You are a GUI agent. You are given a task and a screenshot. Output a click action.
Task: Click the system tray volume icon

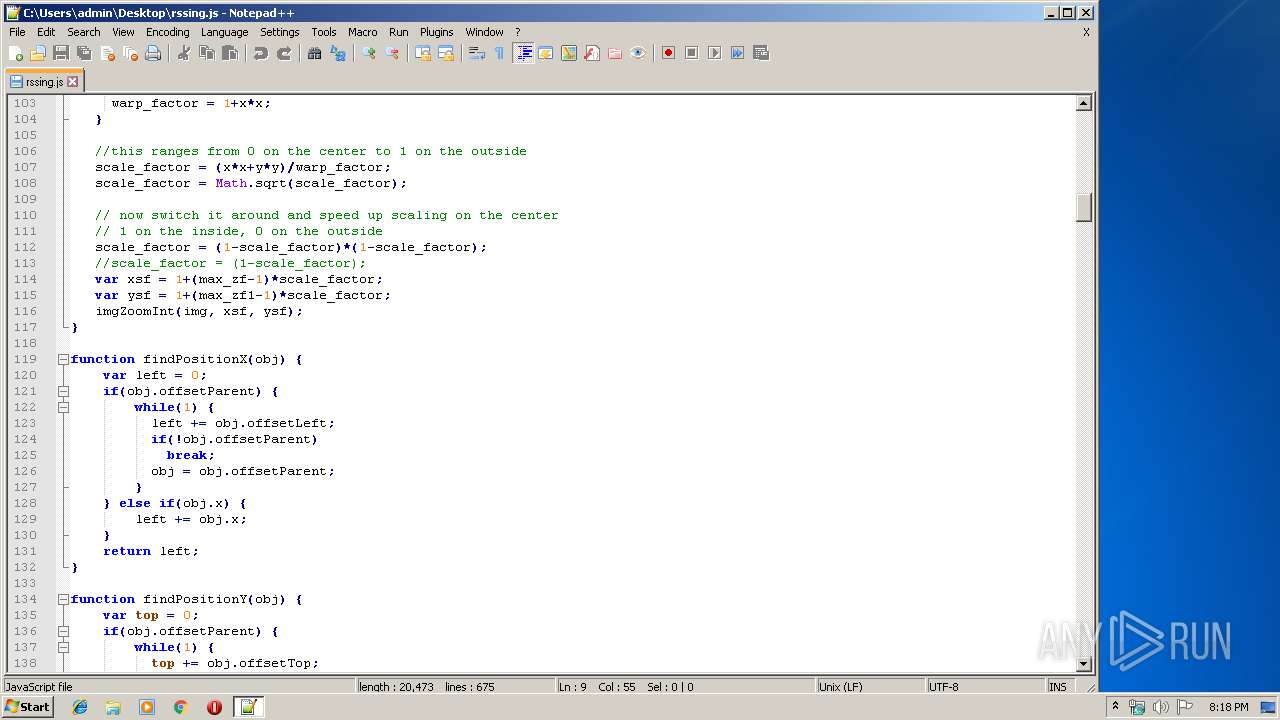(1160, 707)
